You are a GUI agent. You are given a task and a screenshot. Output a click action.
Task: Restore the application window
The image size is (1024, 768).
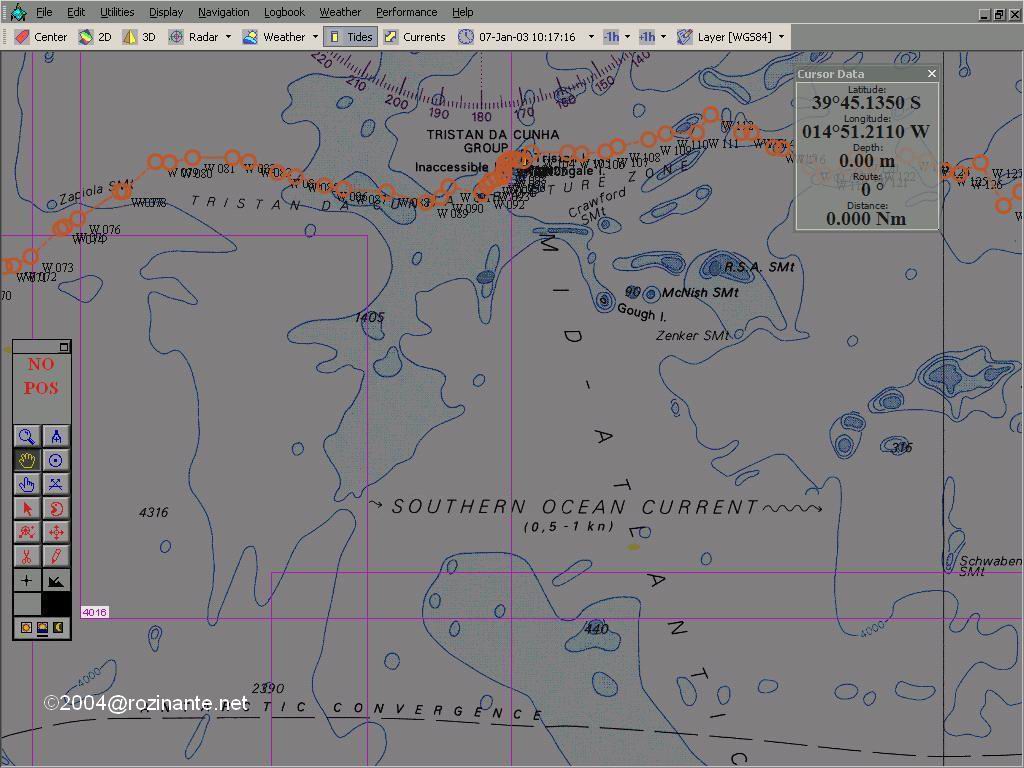(x=999, y=14)
